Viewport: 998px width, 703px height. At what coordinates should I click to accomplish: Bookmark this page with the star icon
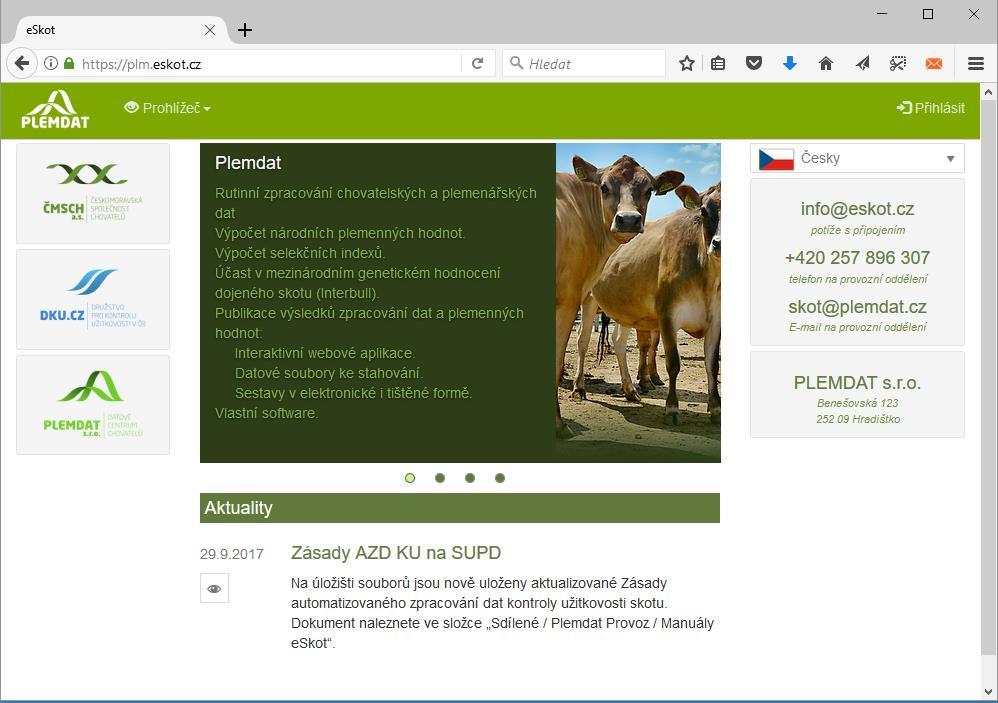coord(686,64)
